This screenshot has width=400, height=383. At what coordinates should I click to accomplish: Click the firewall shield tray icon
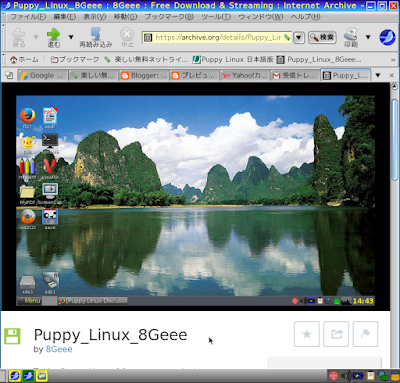click(333, 376)
